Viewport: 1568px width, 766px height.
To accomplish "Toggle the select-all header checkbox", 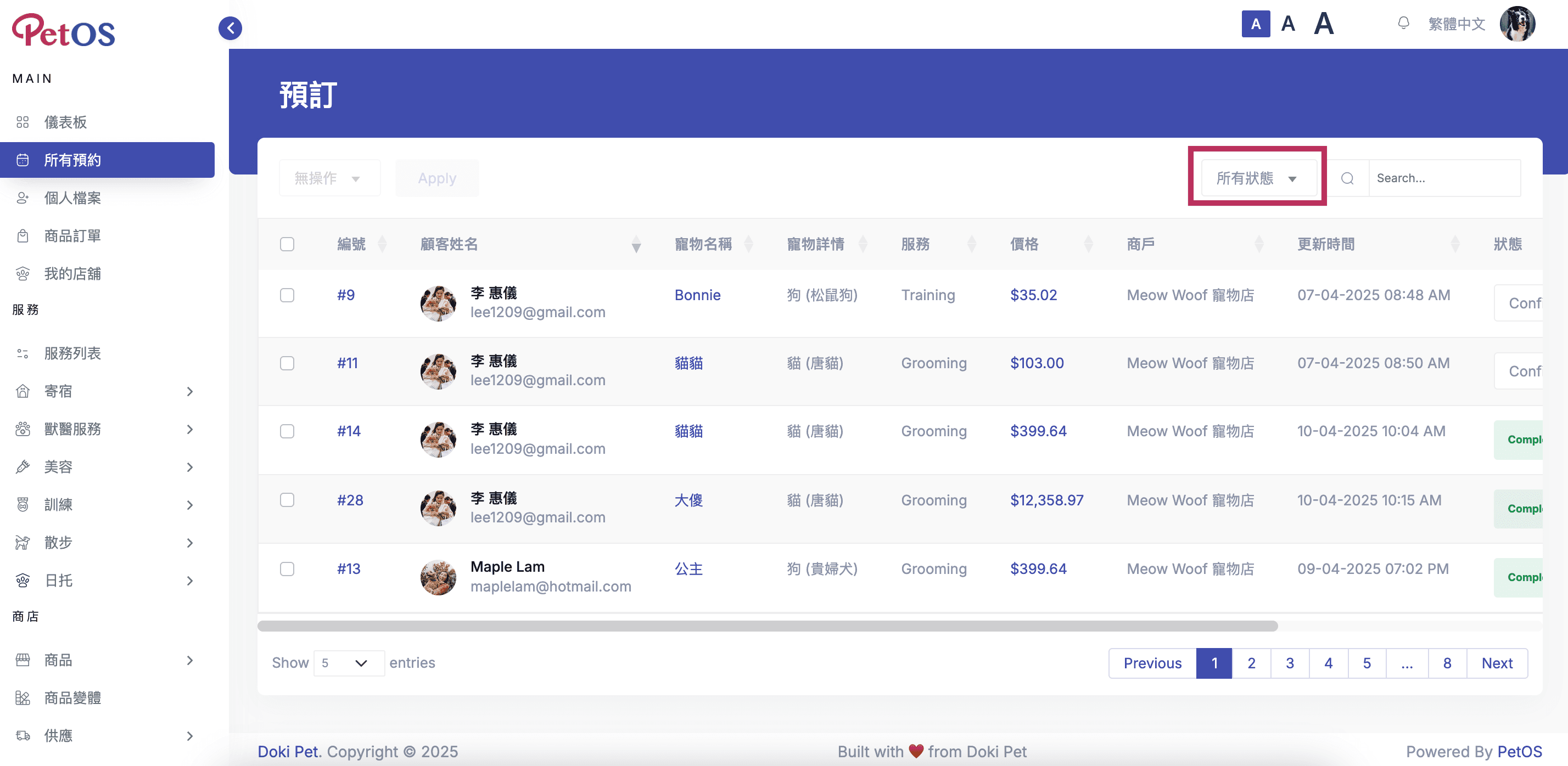I will 287,244.
